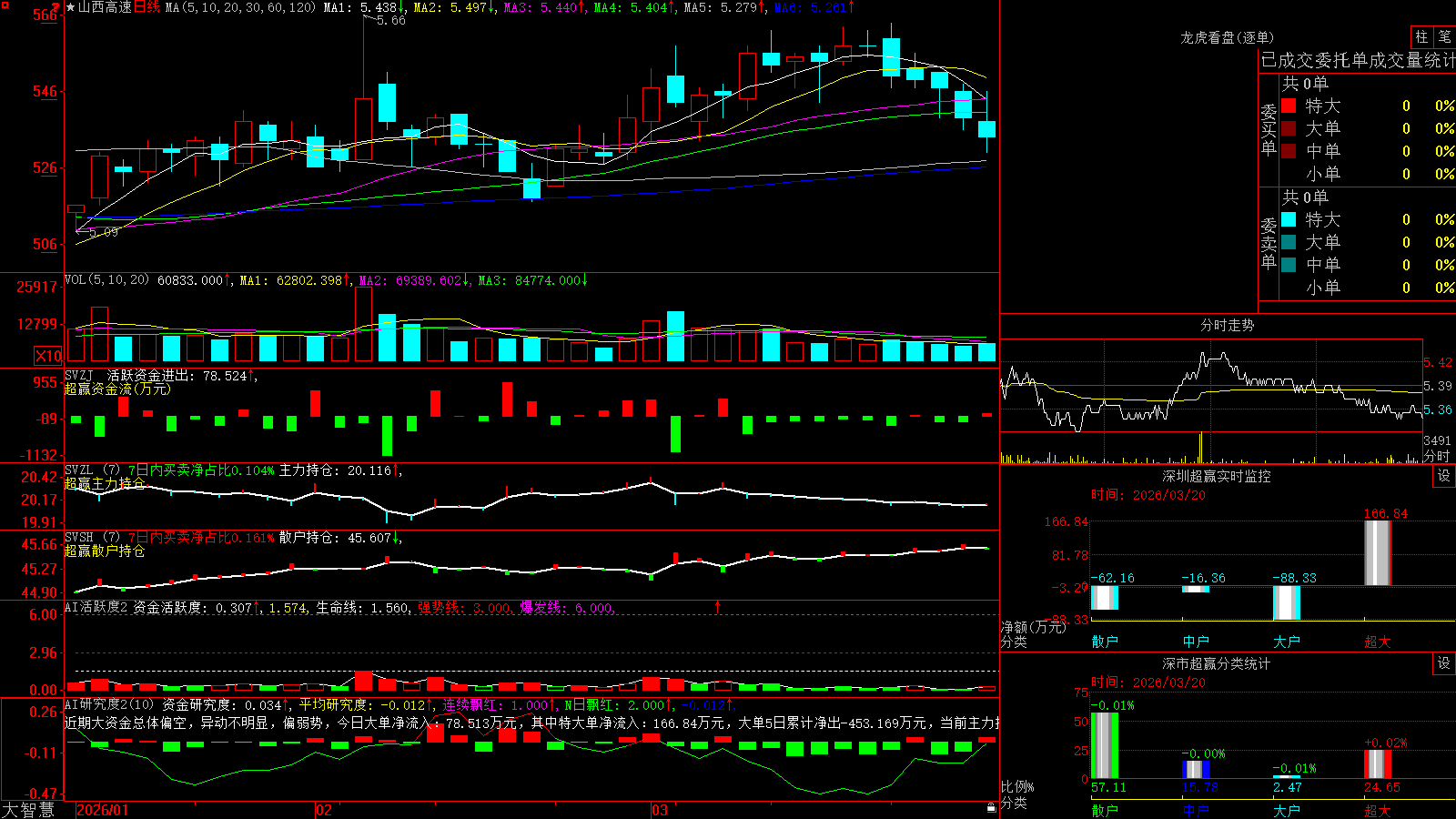Image resolution: width=1456 pixels, height=819 pixels.
Task: Switch order view to 柱 bar mode
Action: pos(1421,36)
